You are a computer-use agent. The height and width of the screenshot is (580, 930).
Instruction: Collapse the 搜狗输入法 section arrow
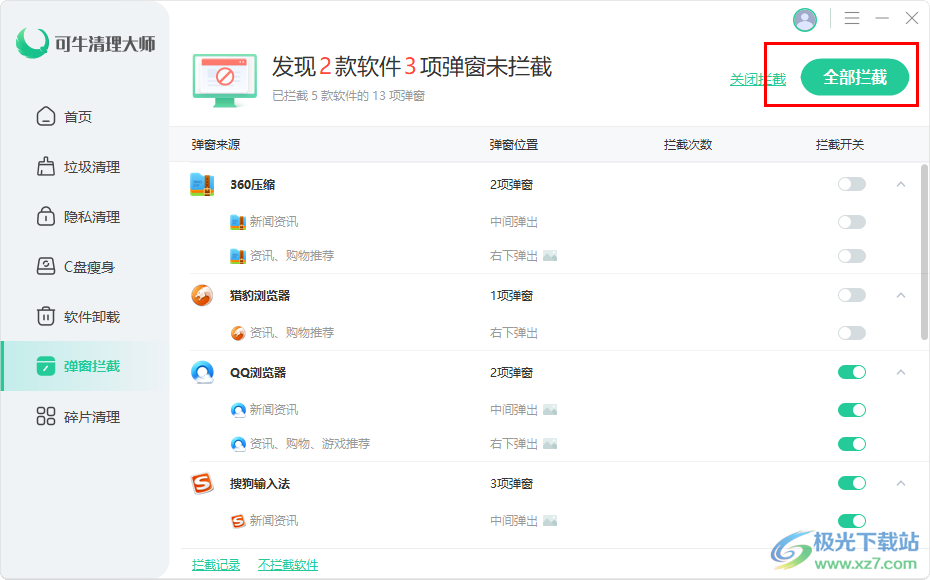pyautogui.click(x=900, y=483)
